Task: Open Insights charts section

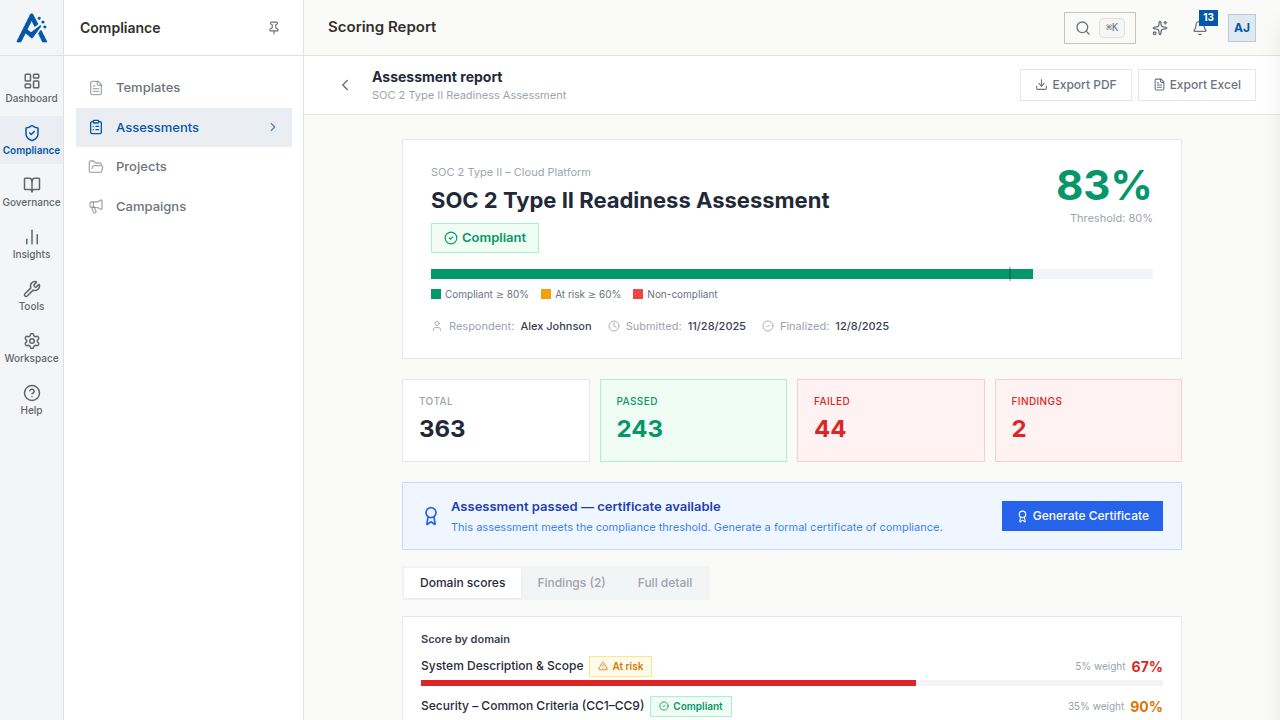Action: coord(31,244)
